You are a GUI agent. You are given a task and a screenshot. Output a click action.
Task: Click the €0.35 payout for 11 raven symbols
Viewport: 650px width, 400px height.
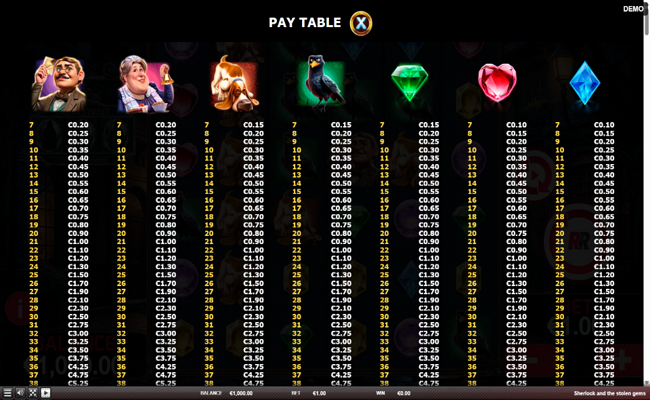(341, 158)
